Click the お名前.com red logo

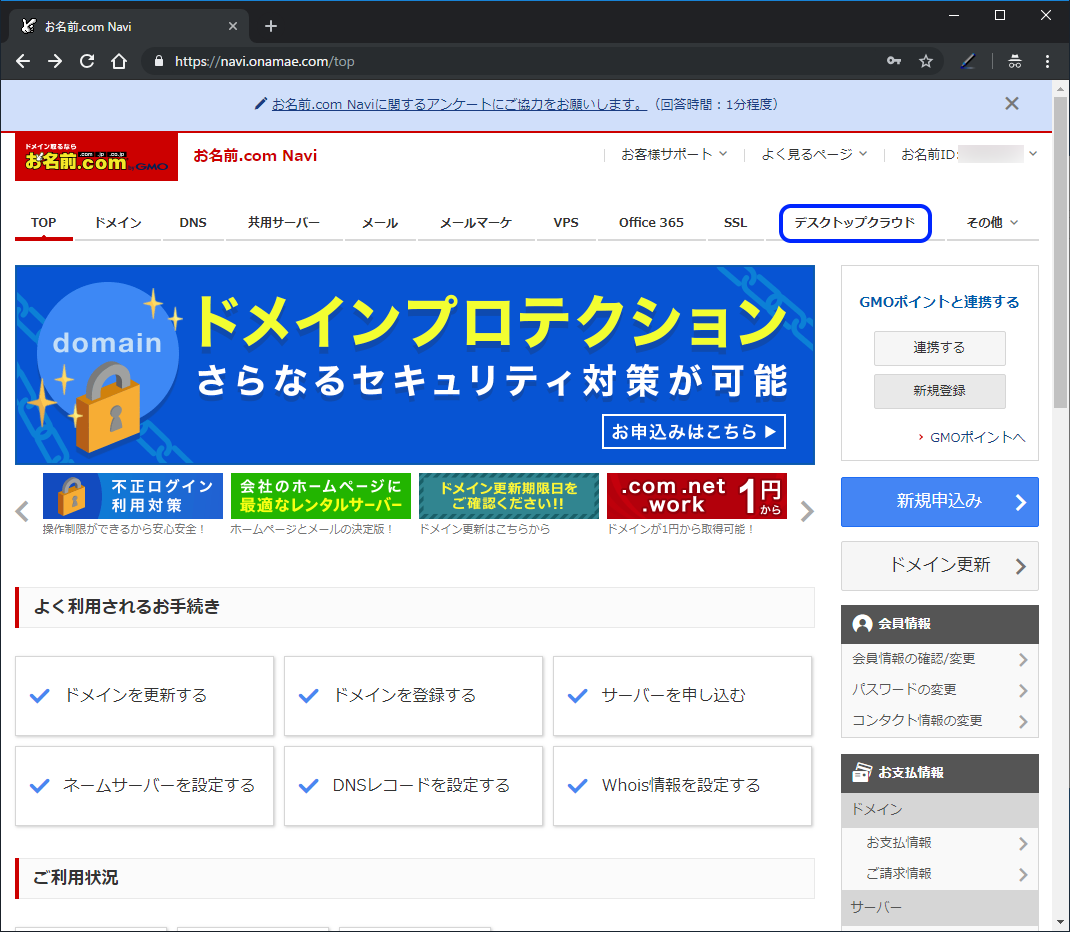point(96,157)
